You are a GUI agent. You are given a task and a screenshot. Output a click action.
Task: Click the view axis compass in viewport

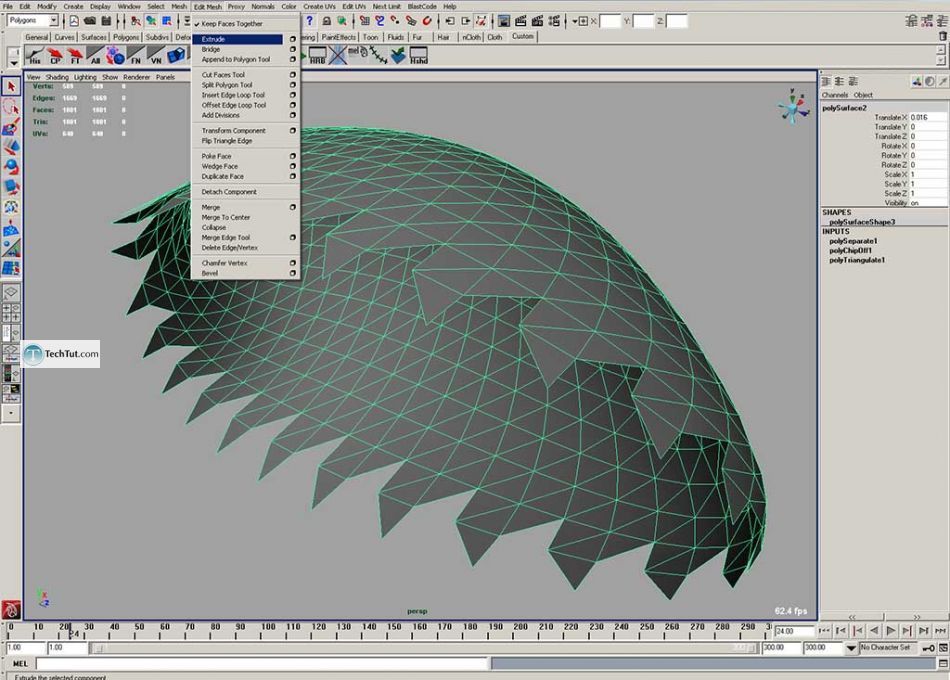coord(792,107)
